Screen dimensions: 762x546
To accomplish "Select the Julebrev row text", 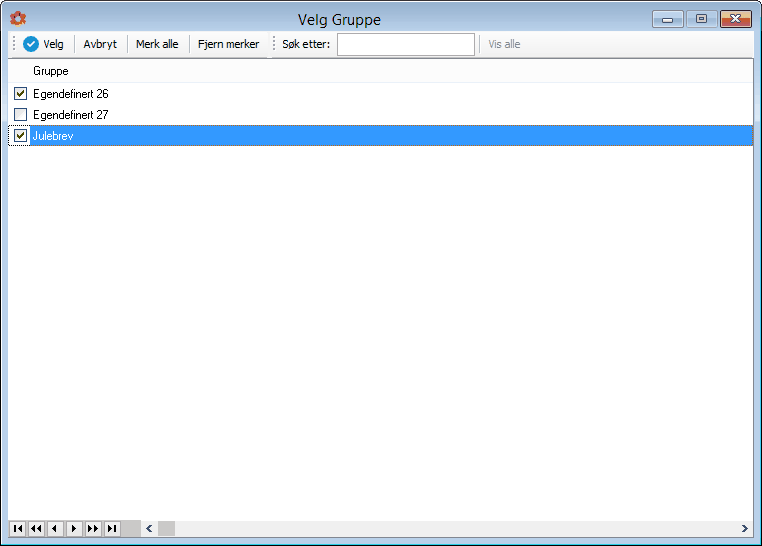I will [53, 136].
